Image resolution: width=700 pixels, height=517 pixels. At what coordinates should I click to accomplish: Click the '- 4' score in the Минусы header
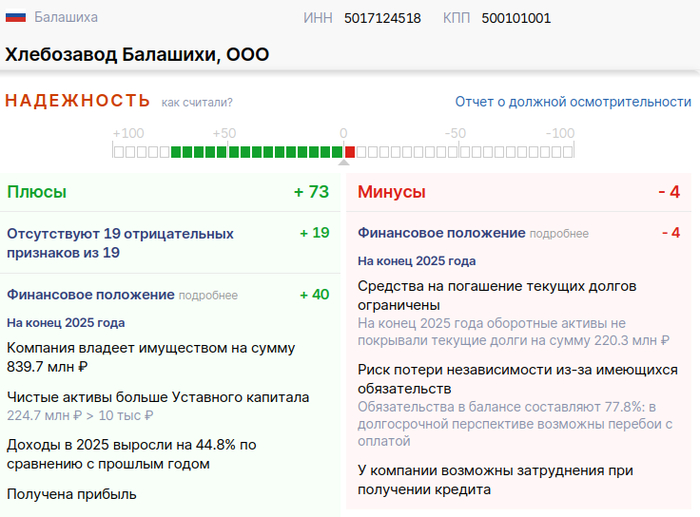[669, 192]
